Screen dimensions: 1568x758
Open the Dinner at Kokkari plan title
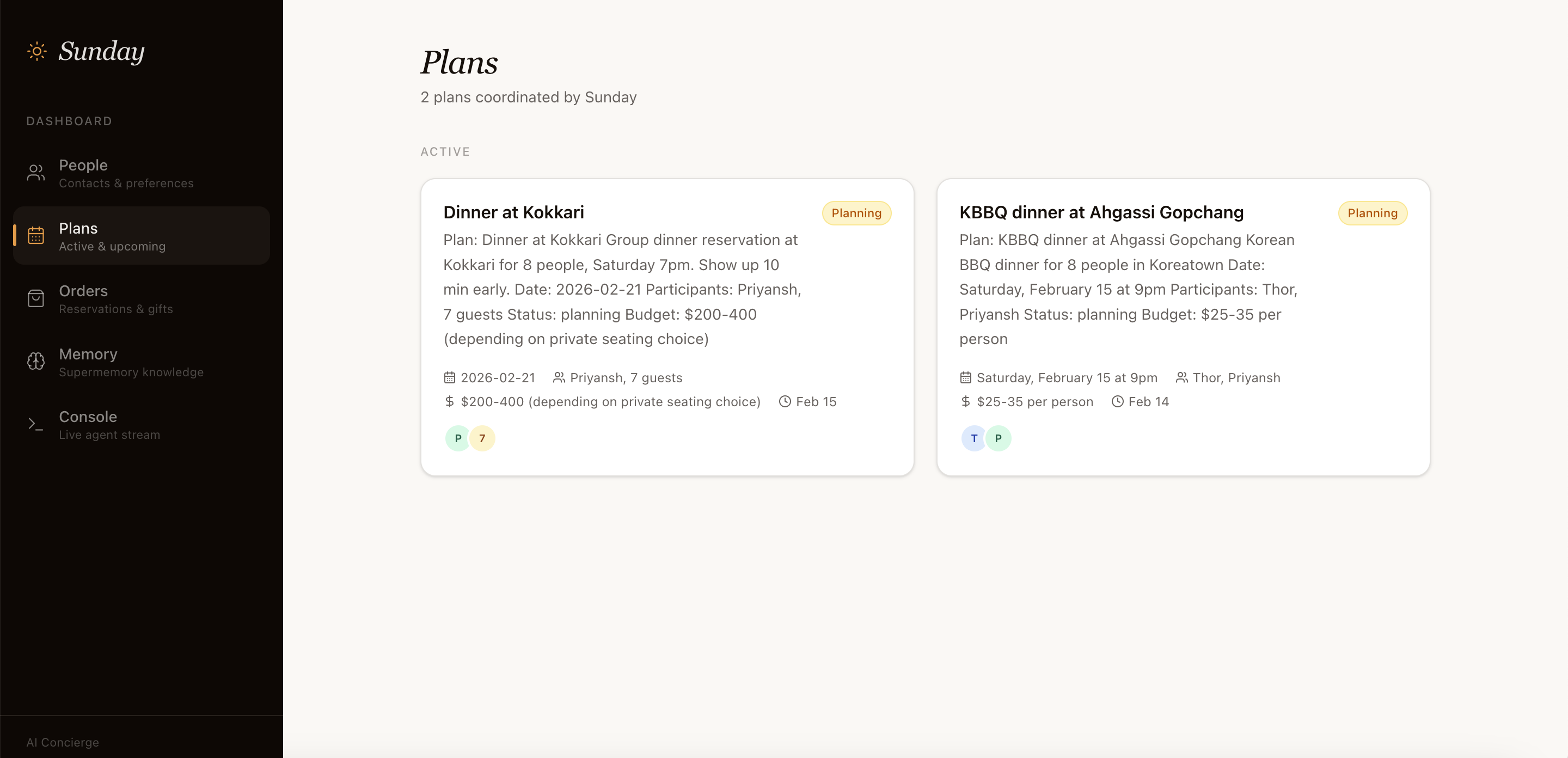coord(513,212)
